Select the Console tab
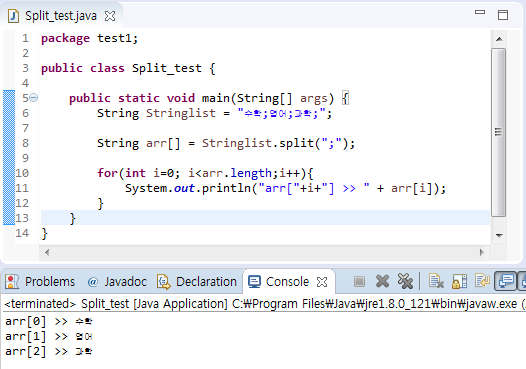This screenshot has width=526, height=369. pos(288,282)
